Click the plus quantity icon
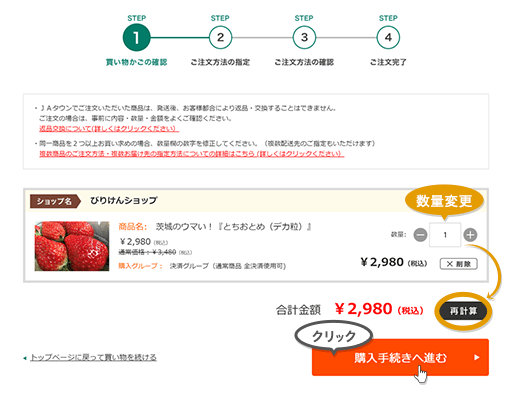Image resolution: width=520 pixels, height=399 pixels. click(x=470, y=235)
